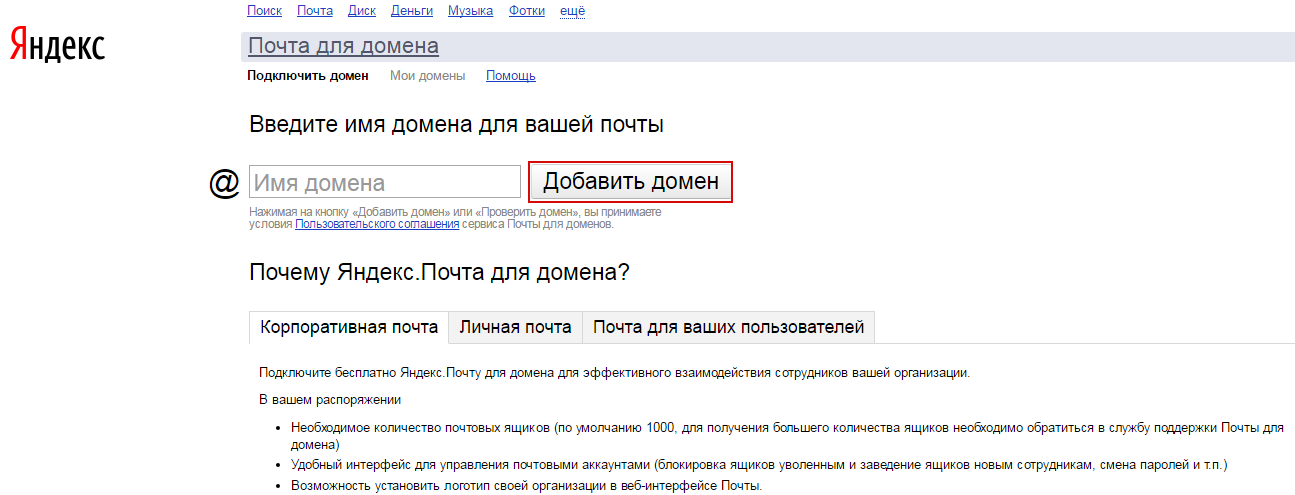The image size is (1295, 495).
Task: Open Фотки service link
Action: (x=527, y=11)
